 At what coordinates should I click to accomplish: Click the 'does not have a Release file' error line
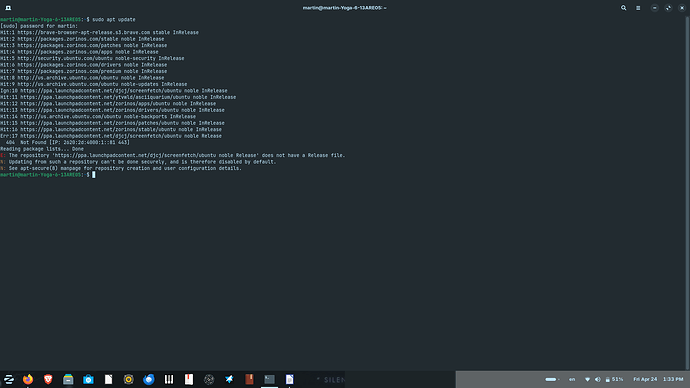tap(172, 155)
